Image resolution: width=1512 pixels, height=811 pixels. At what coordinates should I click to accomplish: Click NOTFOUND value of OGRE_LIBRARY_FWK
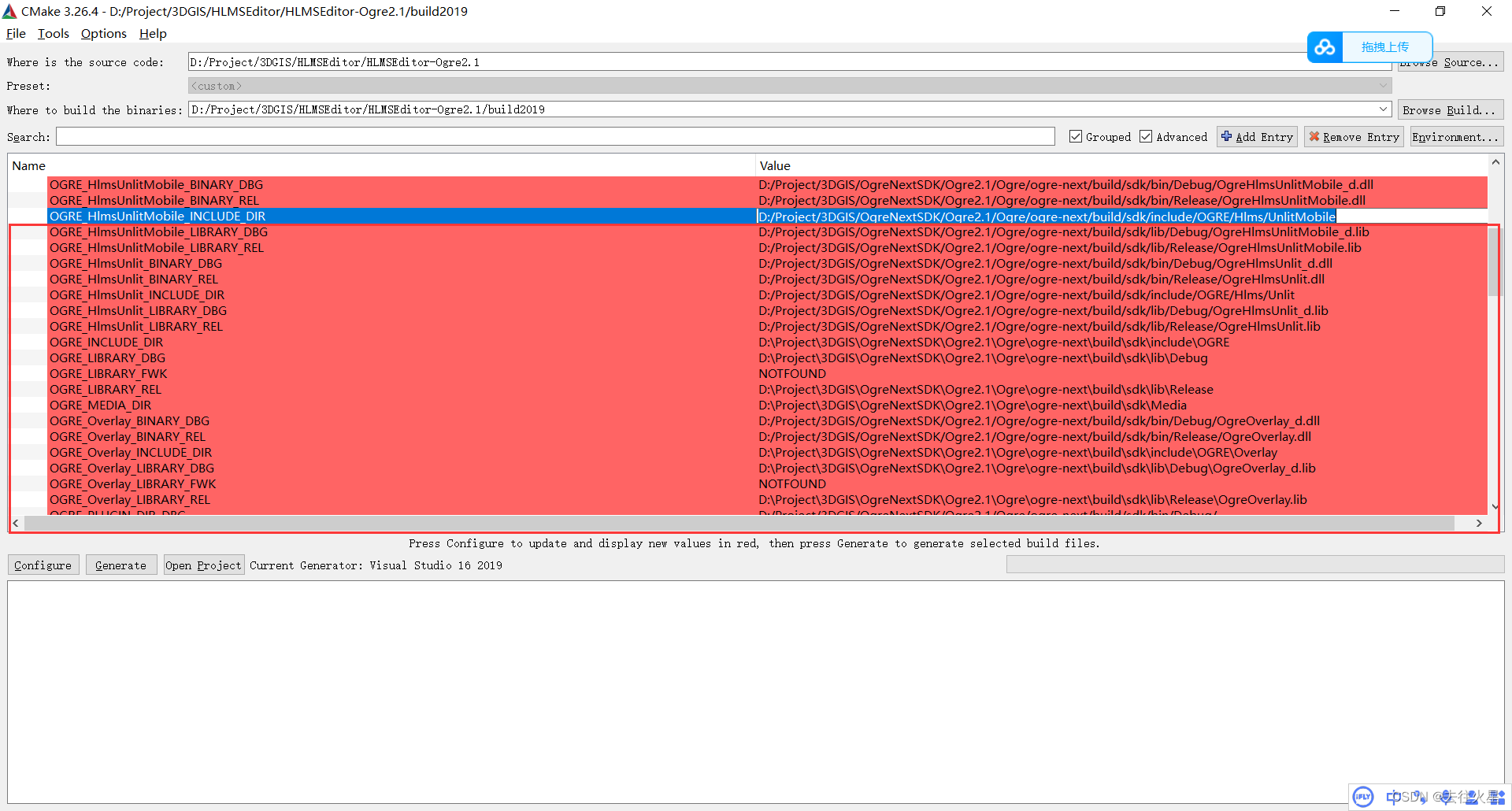(x=792, y=374)
